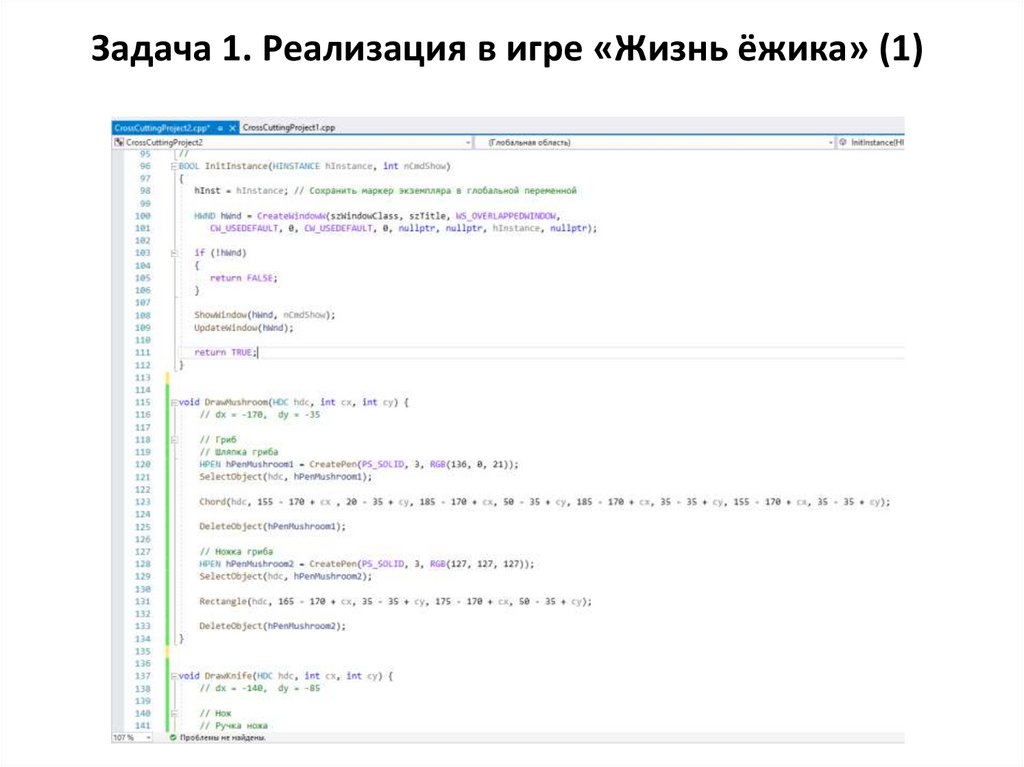Collapse the DrawMushroom function block
The height and width of the screenshot is (767, 1024).
tap(174, 402)
